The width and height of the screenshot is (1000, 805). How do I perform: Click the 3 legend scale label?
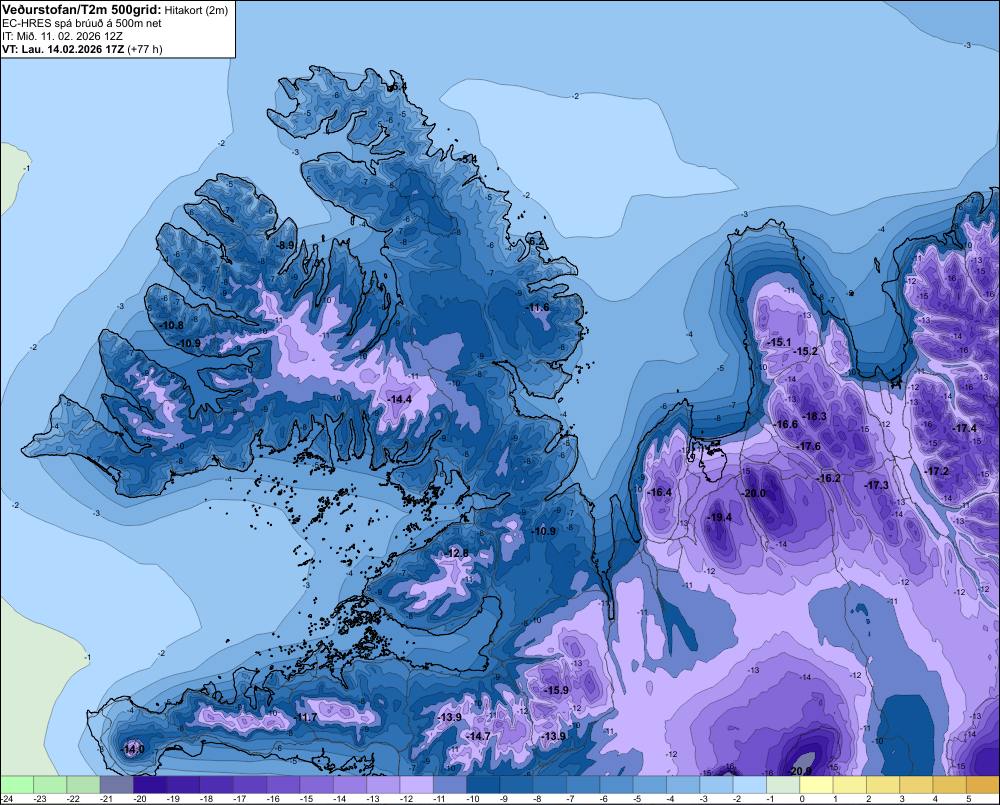902,799
